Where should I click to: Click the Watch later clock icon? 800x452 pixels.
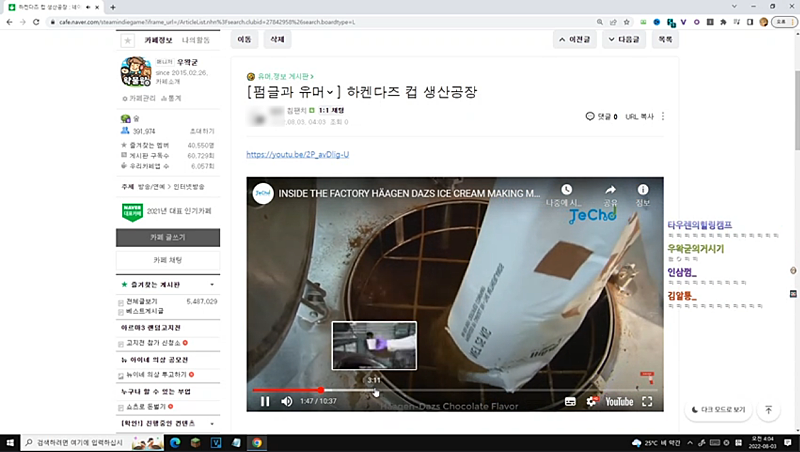coord(566,190)
